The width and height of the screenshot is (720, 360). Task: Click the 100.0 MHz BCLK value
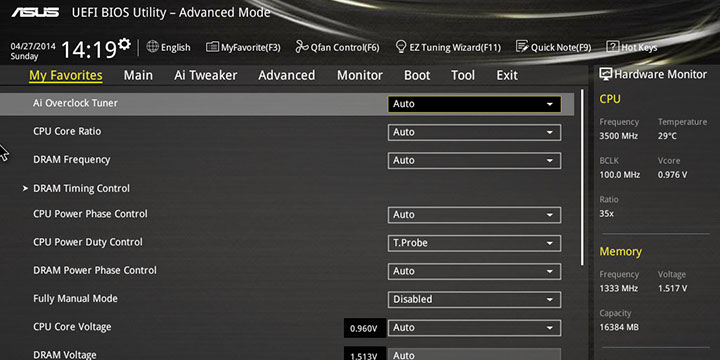click(x=619, y=175)
